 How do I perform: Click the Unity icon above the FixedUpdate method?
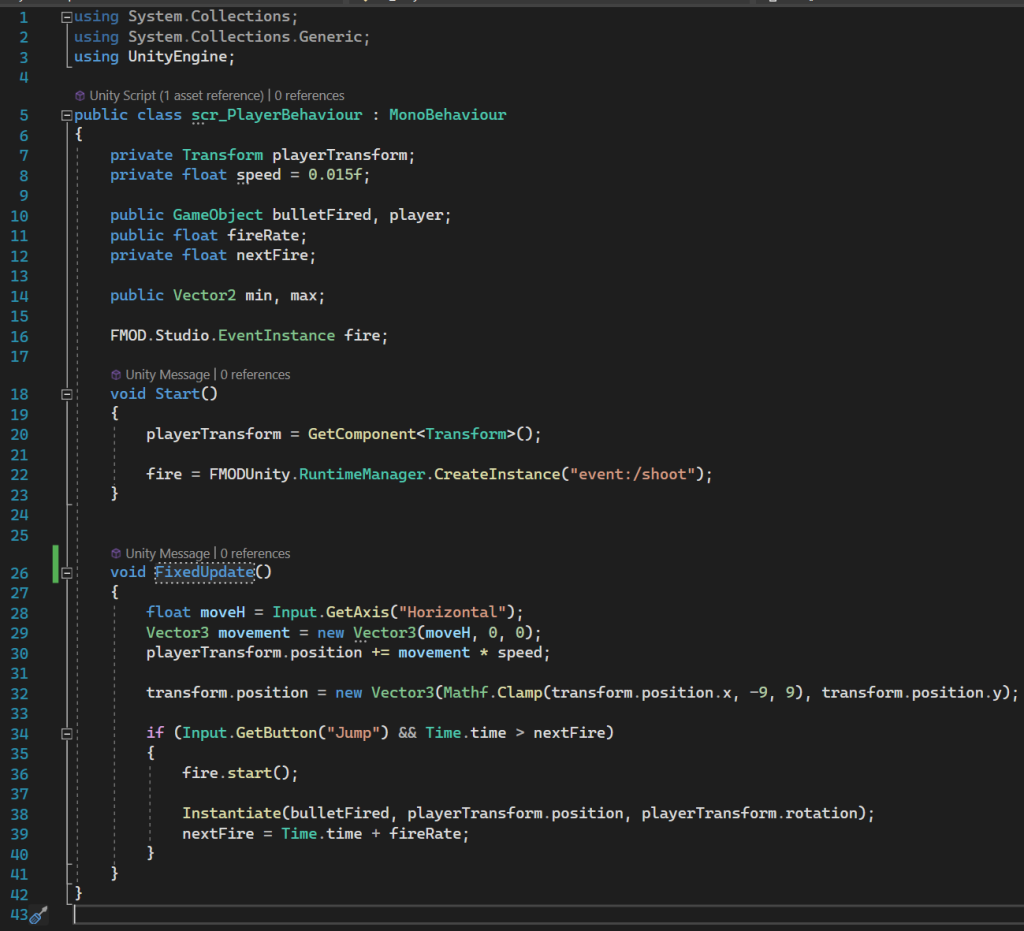(x=116, y=554)
